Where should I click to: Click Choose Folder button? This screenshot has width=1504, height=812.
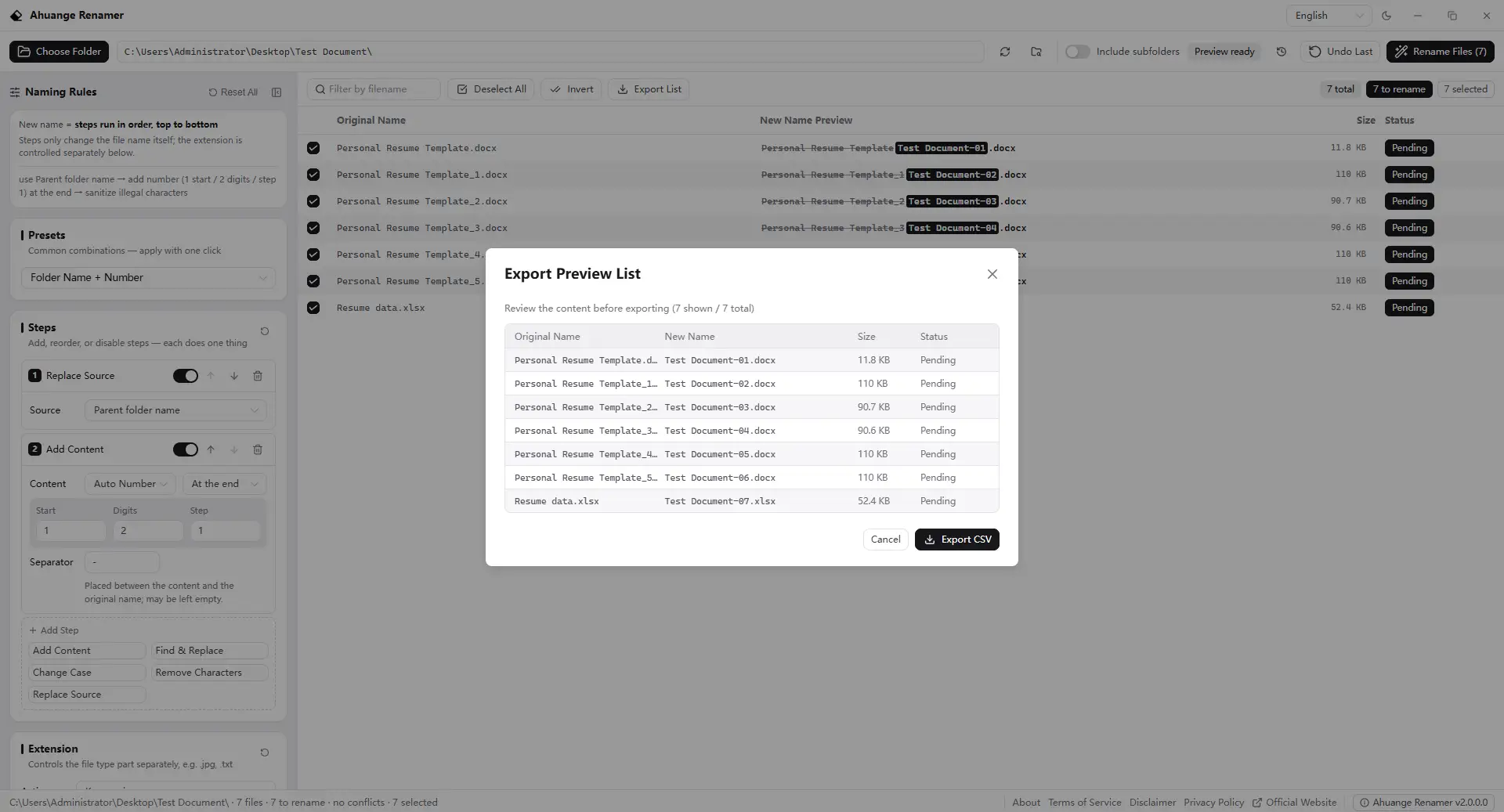(60, 52)
